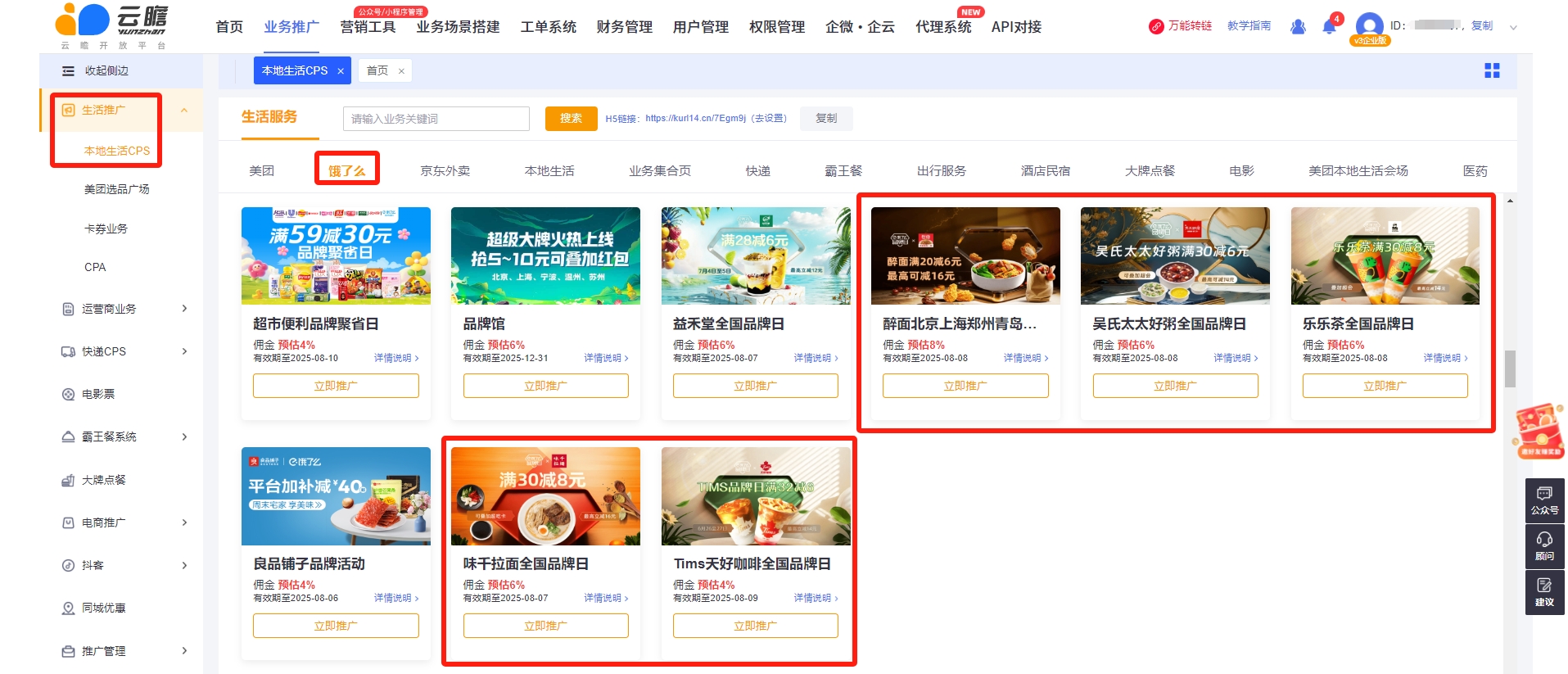The width and height of the screenshot is (1568, 674).
Task: Focus the 请输入业务关键词 search field
Action: (x=436, y=119)
